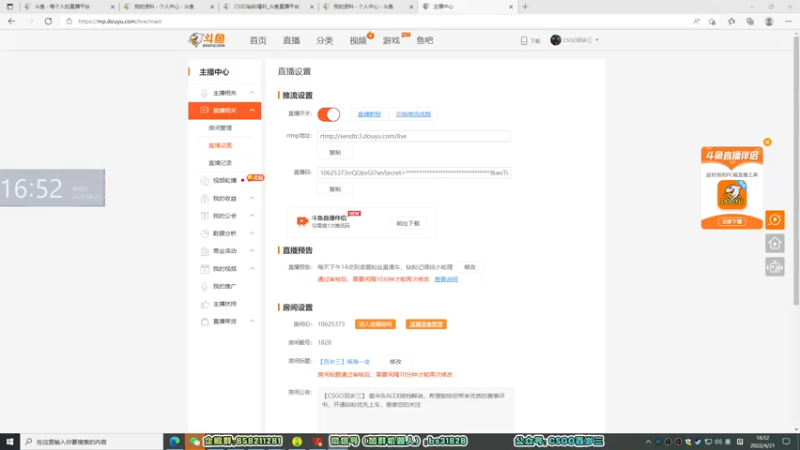
Task: Click the 直播相关 play icon
Action: click(x=204, y=110)
